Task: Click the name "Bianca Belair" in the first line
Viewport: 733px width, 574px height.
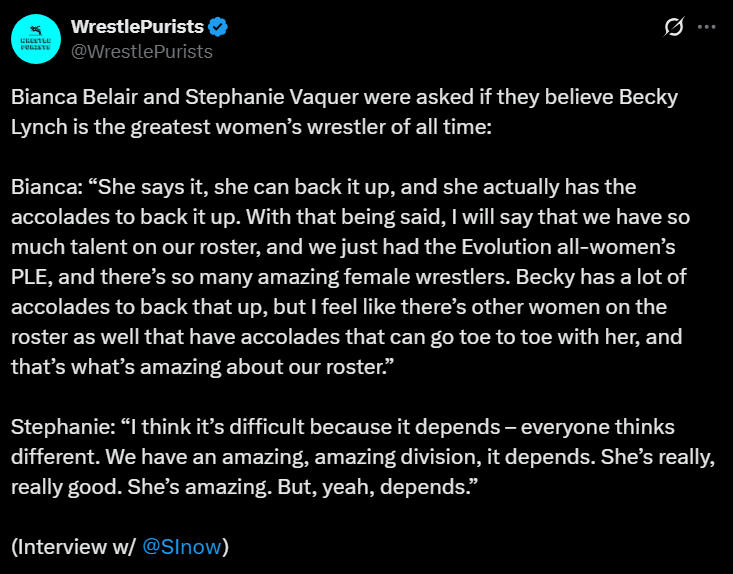Action: click(74, 97)
